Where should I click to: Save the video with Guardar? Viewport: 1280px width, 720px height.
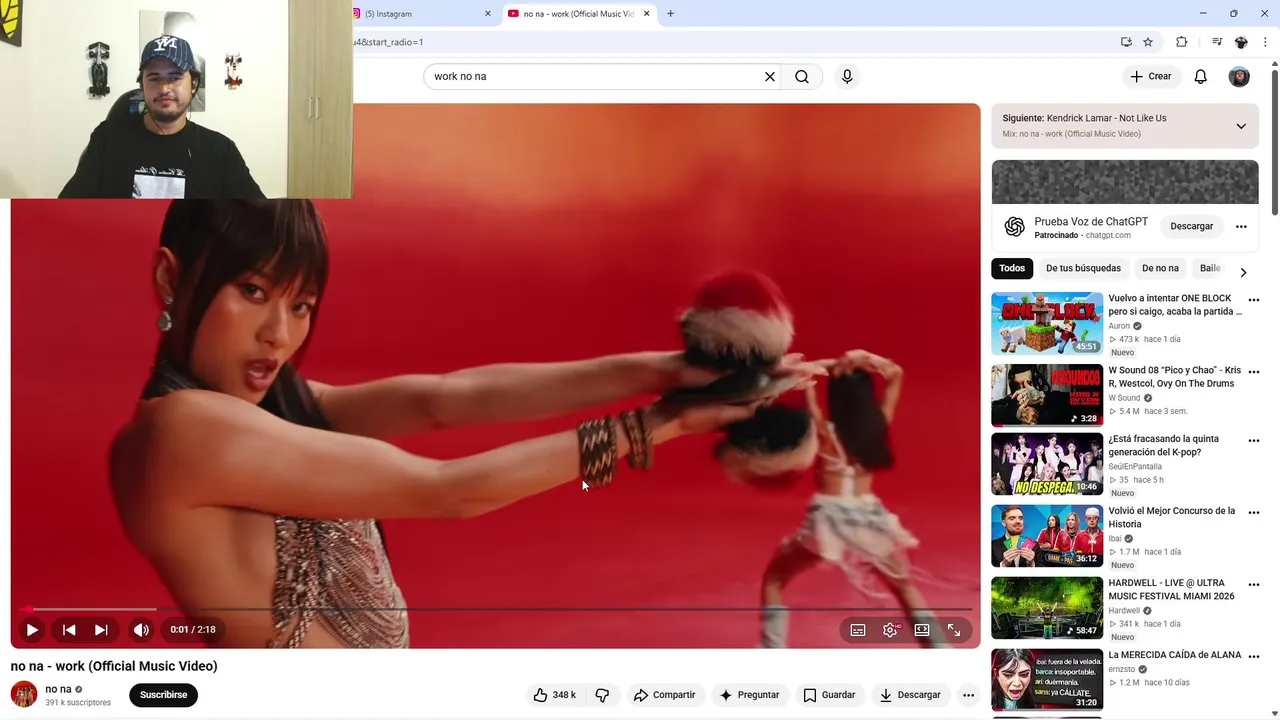point(830,695)
